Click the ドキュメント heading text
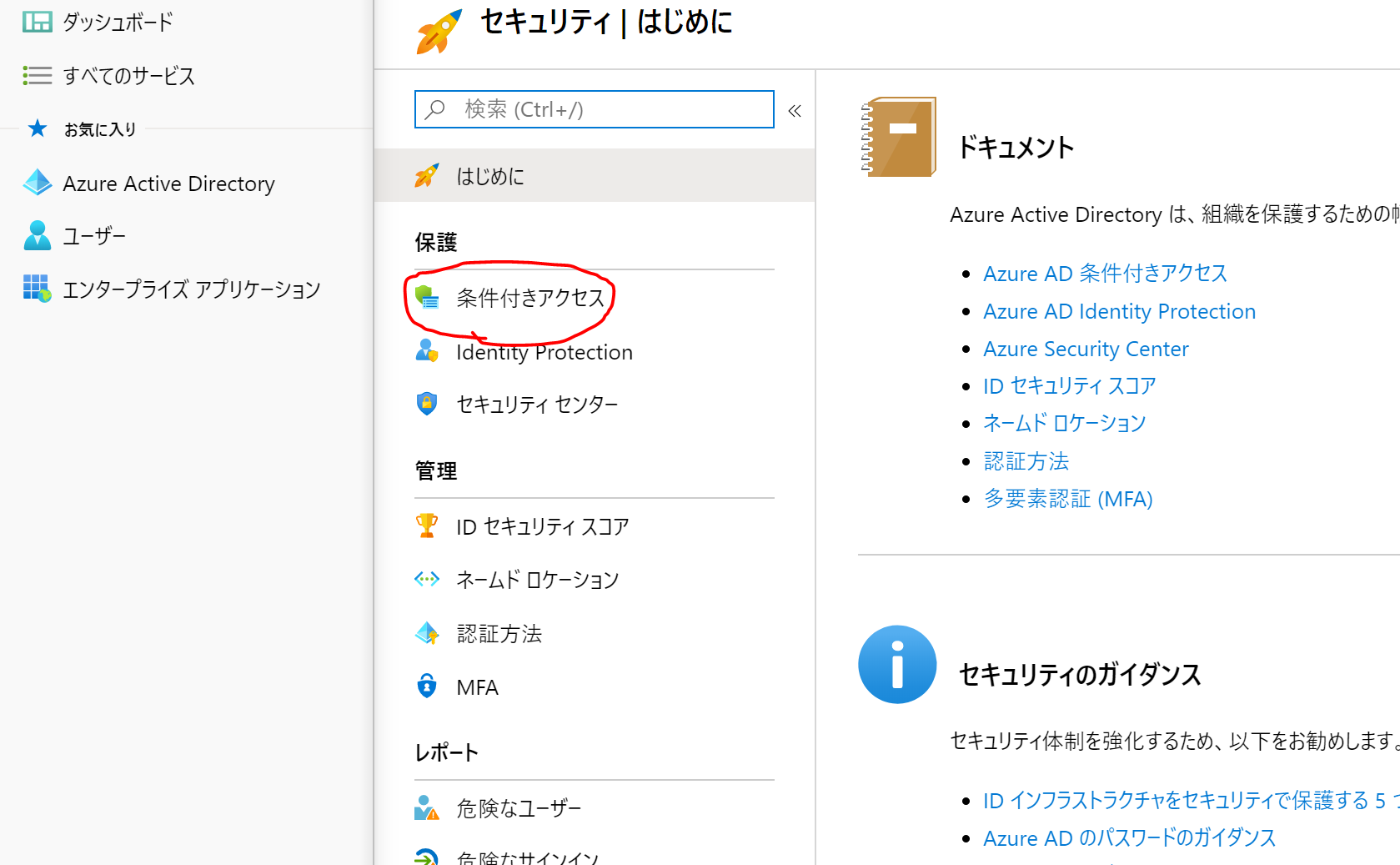The height and width of the screenshot is (865, 1400). pyautogui.click(x=1016, y=148)
